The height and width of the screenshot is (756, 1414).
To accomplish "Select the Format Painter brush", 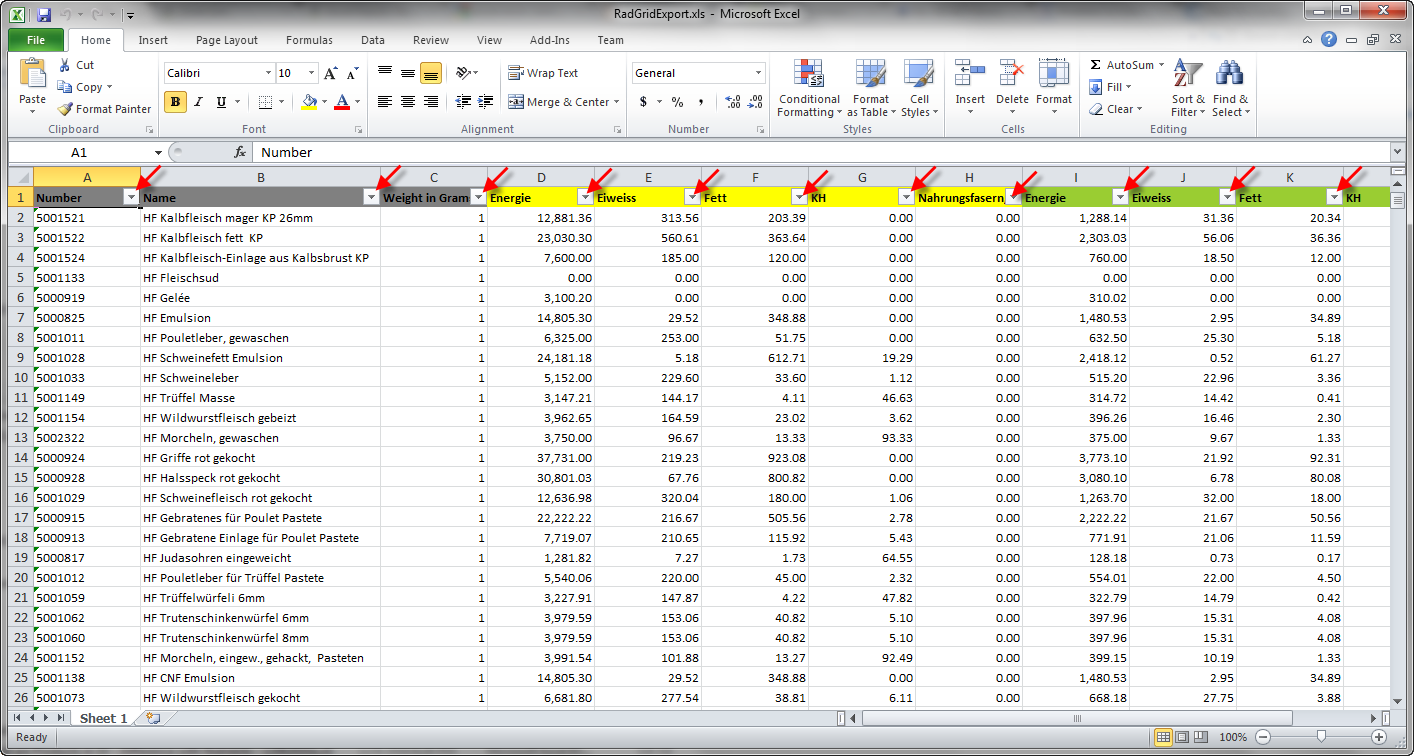I will [66, 109].
